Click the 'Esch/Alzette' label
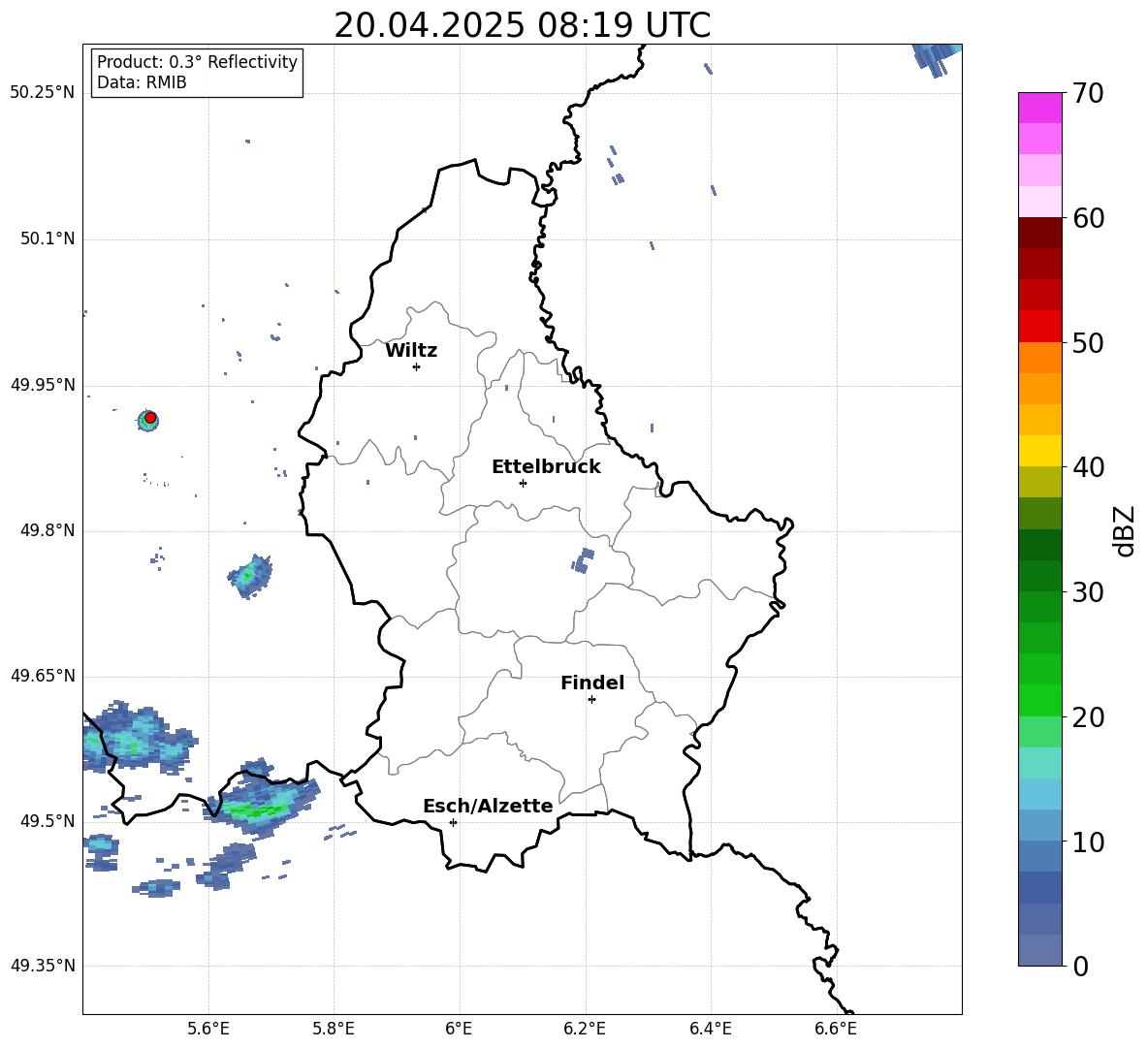This screenshot has width=1148, height=1048. pos(489,806)
